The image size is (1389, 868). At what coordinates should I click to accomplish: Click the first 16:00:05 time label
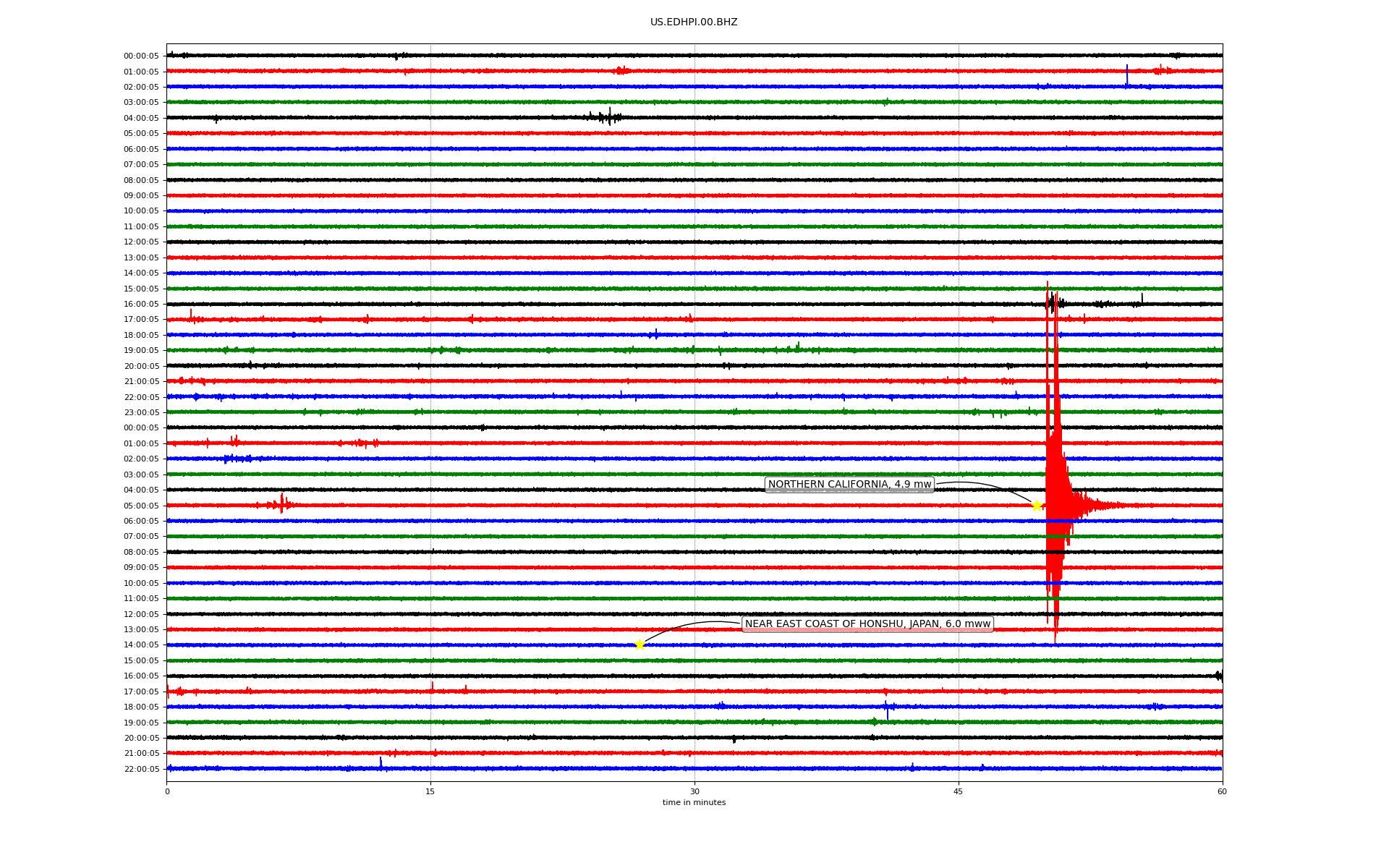[141, 304]
